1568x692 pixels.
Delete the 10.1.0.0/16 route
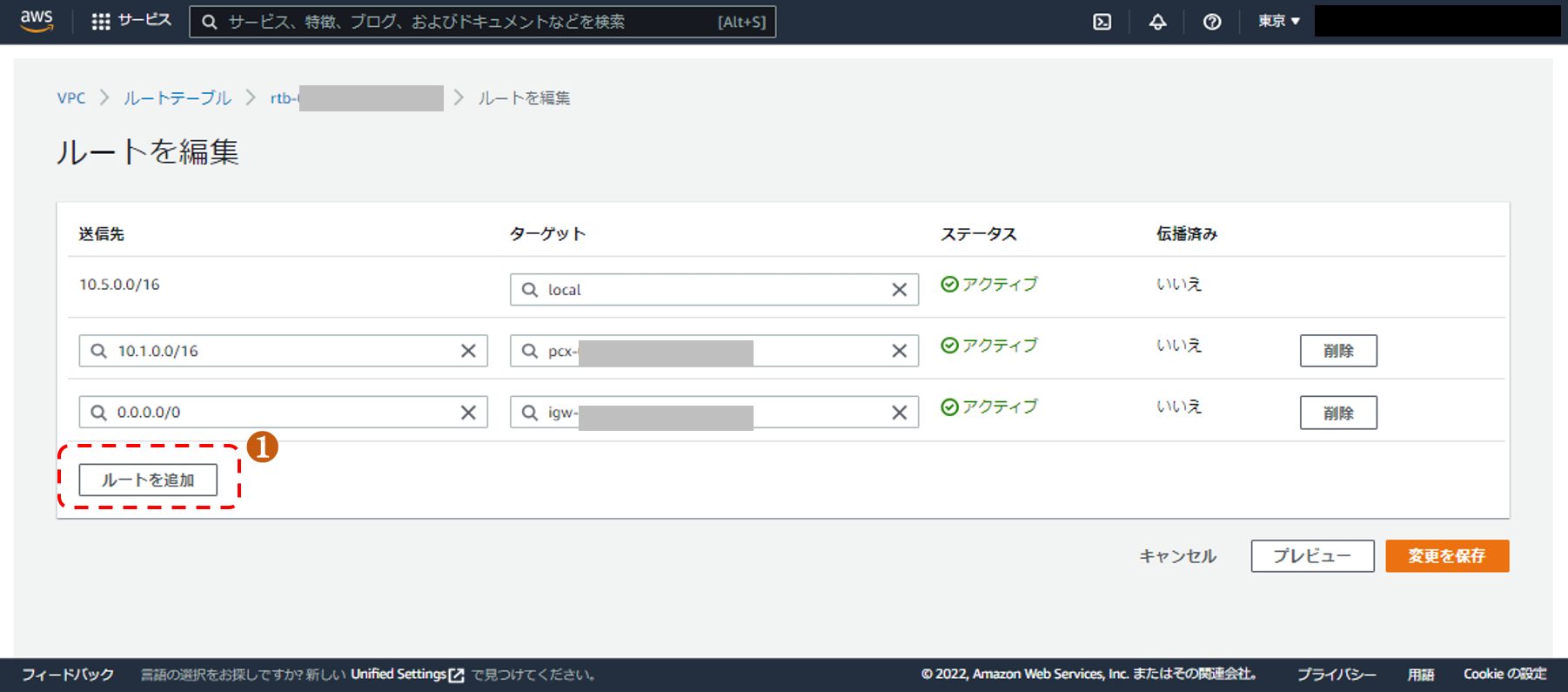tap(1337, 351)
